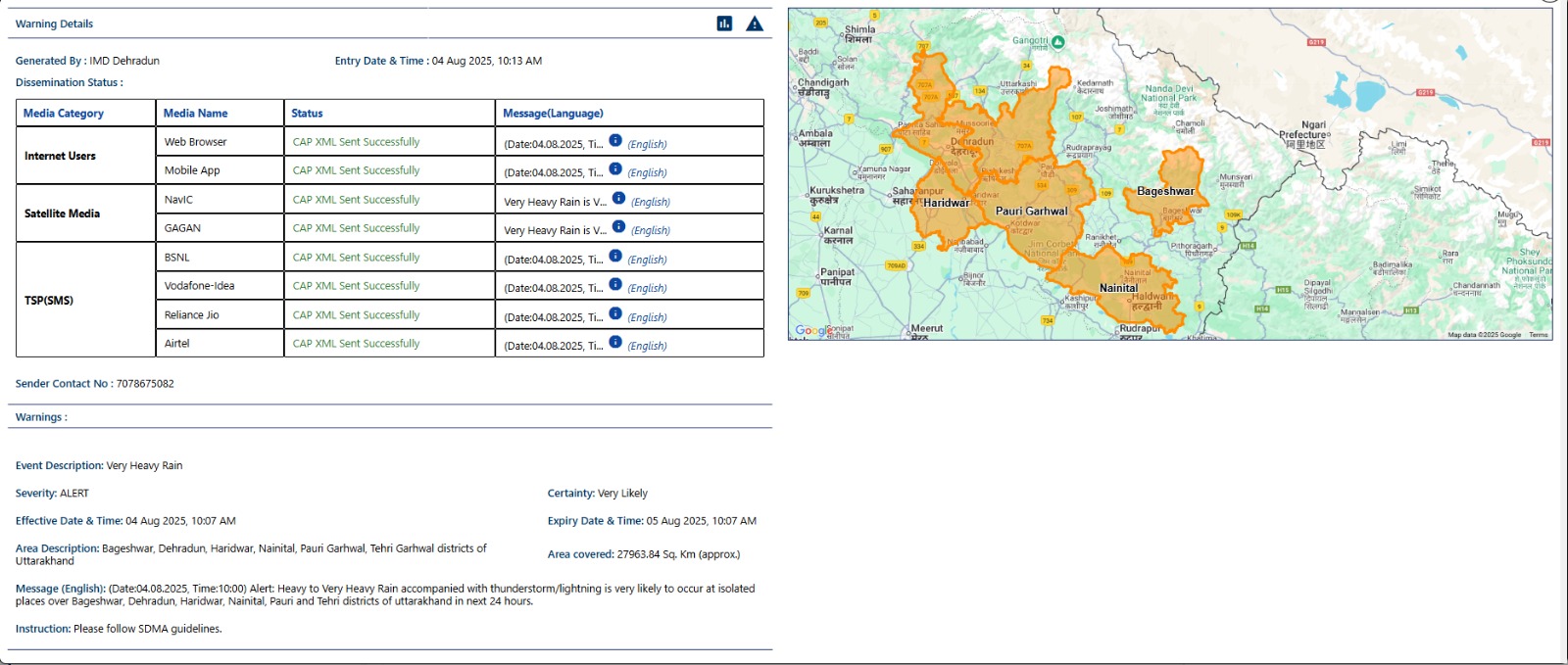
Task: Open info icon in Web Browser row
Action: 615,141
